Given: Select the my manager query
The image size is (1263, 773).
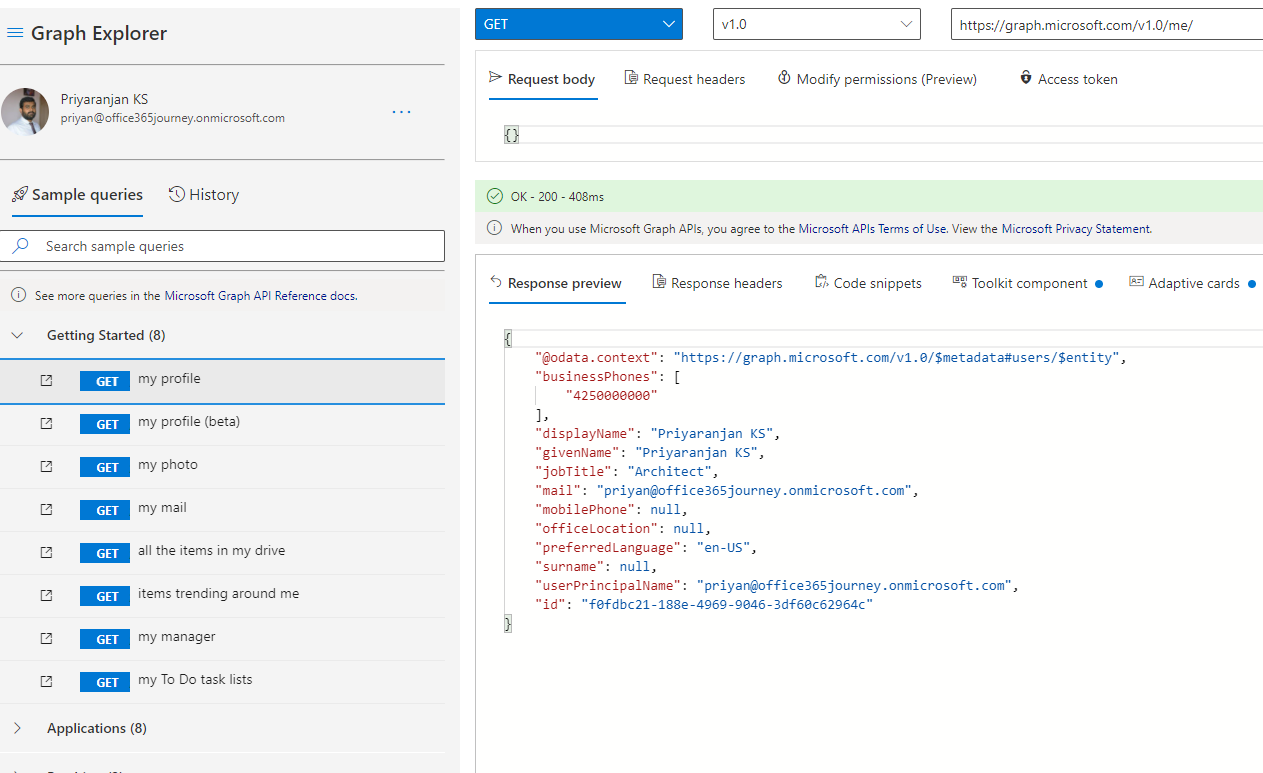Looking at the screenshot, I should [x=222, y=639].
